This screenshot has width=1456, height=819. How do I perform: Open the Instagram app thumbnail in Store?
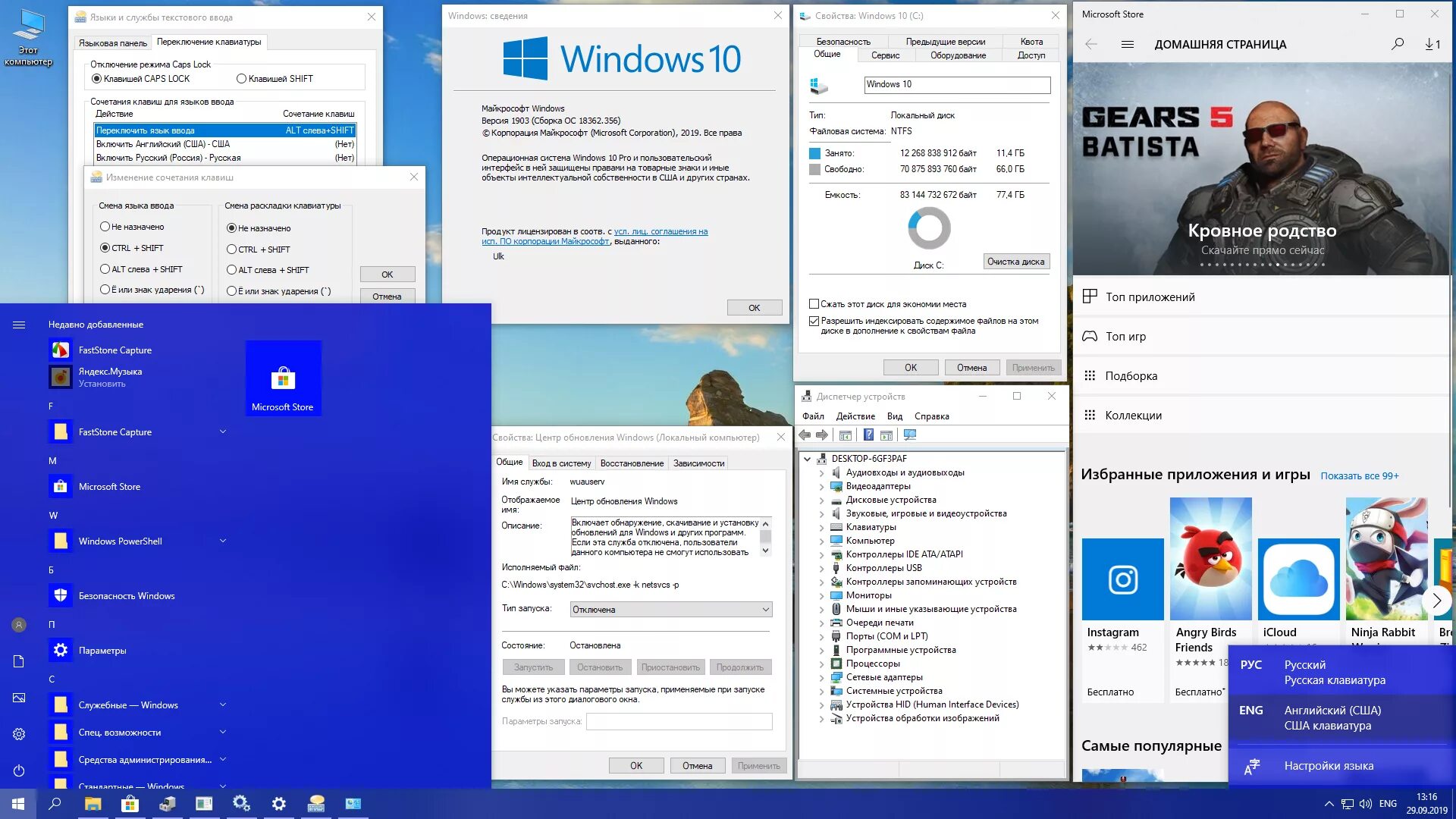pyautogui.click(x=1122, y=579)
